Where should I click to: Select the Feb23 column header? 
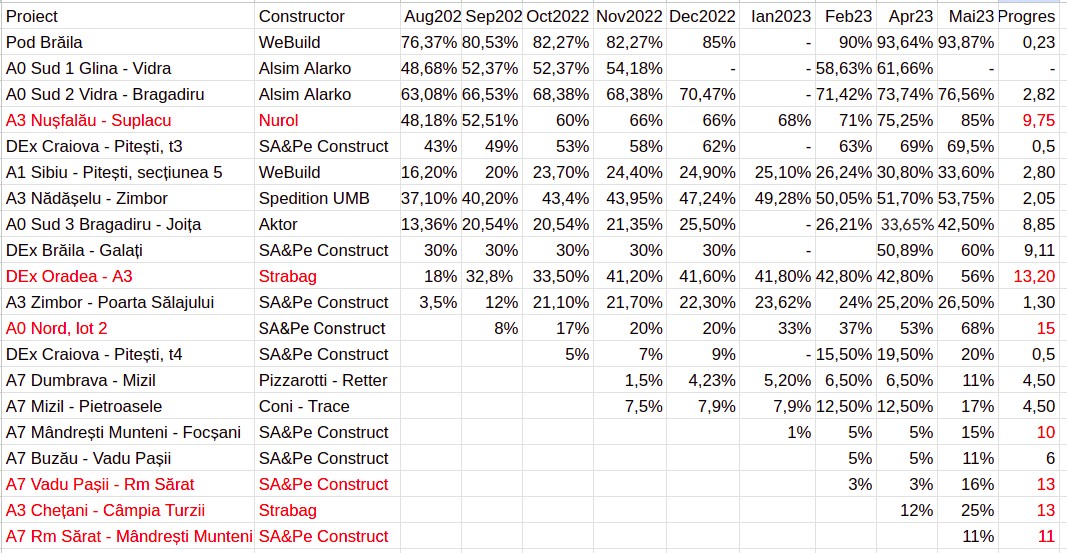pos(848,16)
